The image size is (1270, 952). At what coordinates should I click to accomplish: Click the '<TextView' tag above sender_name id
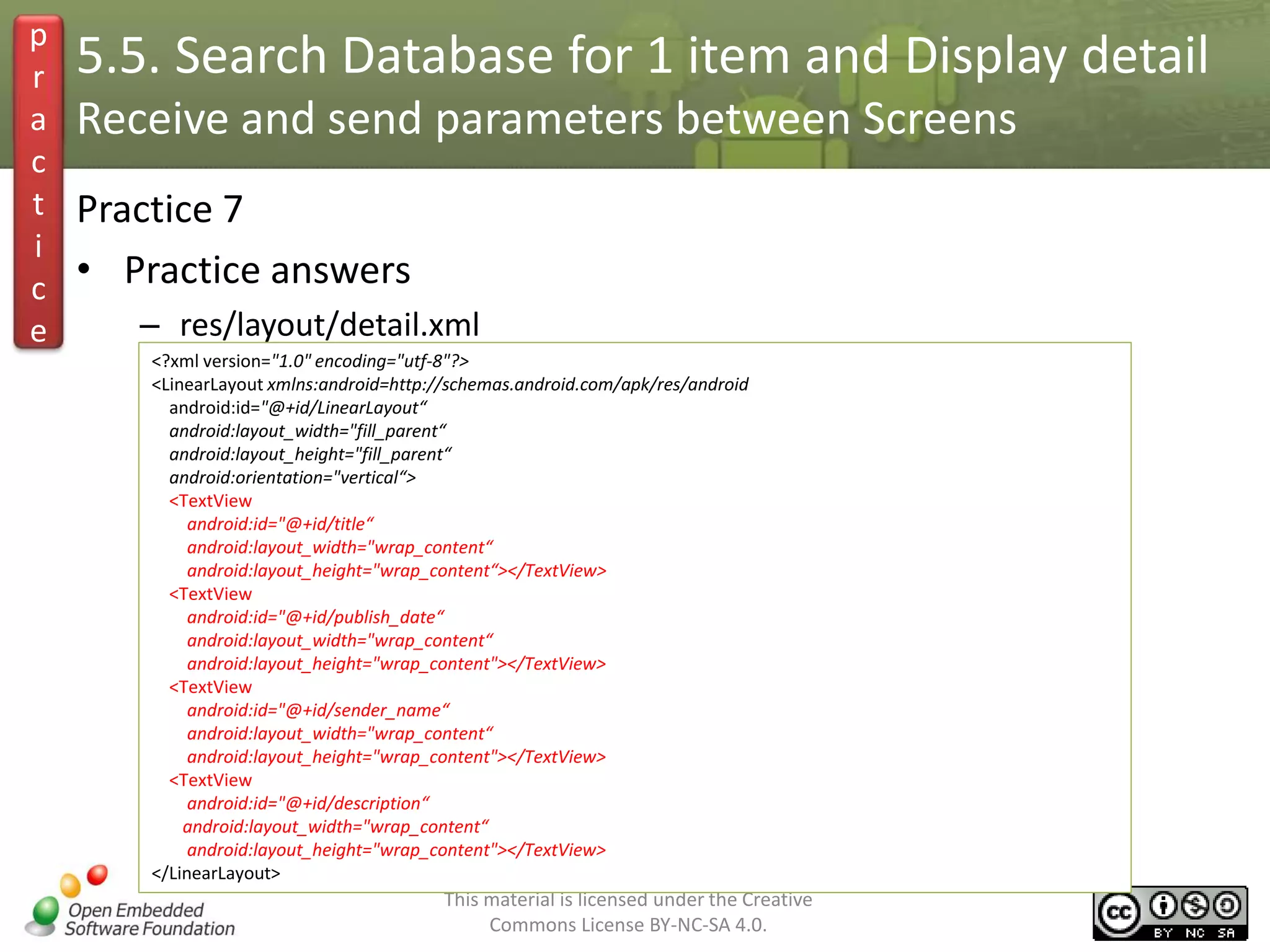pos(210,687)
